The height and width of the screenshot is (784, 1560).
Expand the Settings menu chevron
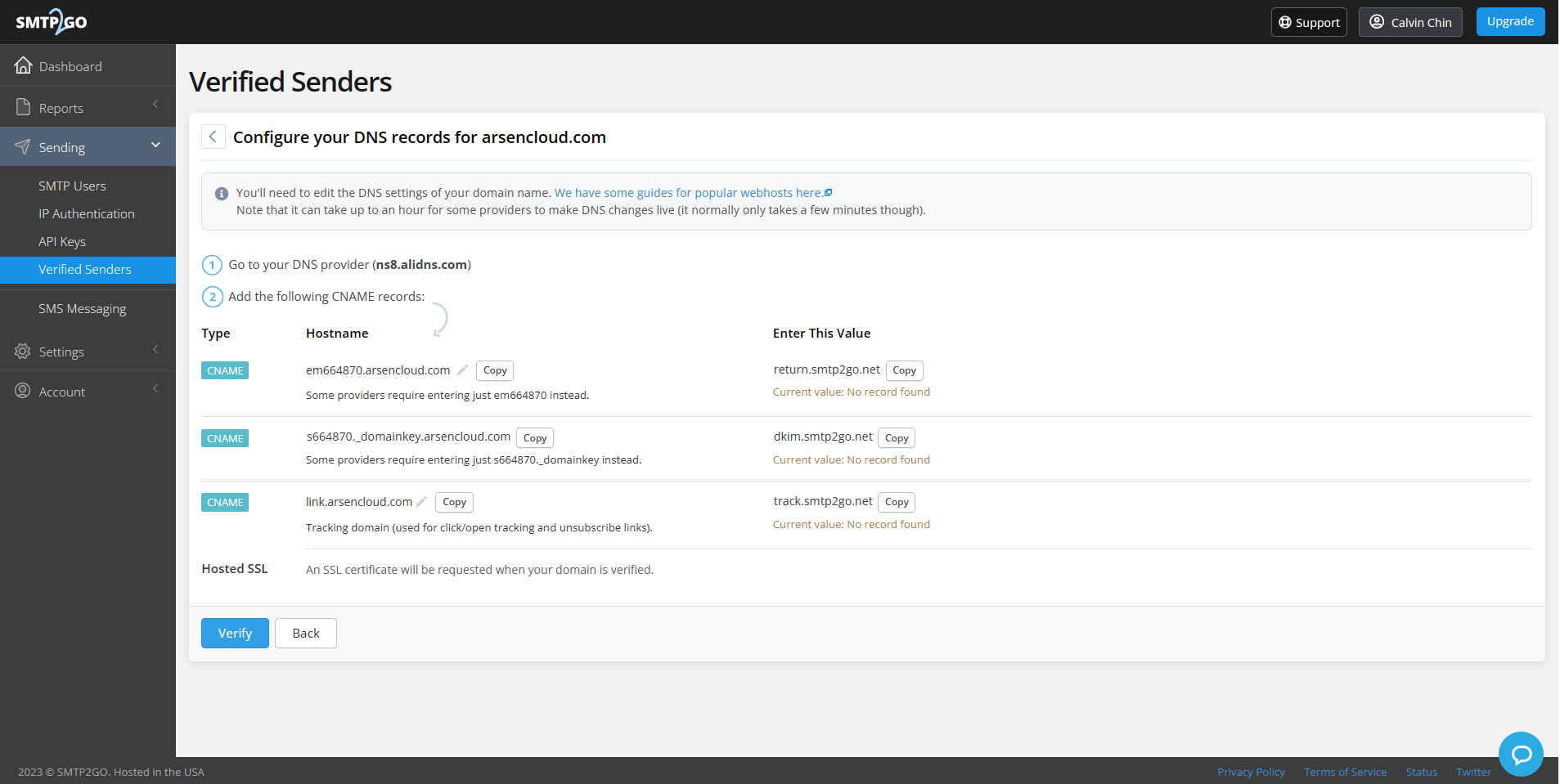155,349
